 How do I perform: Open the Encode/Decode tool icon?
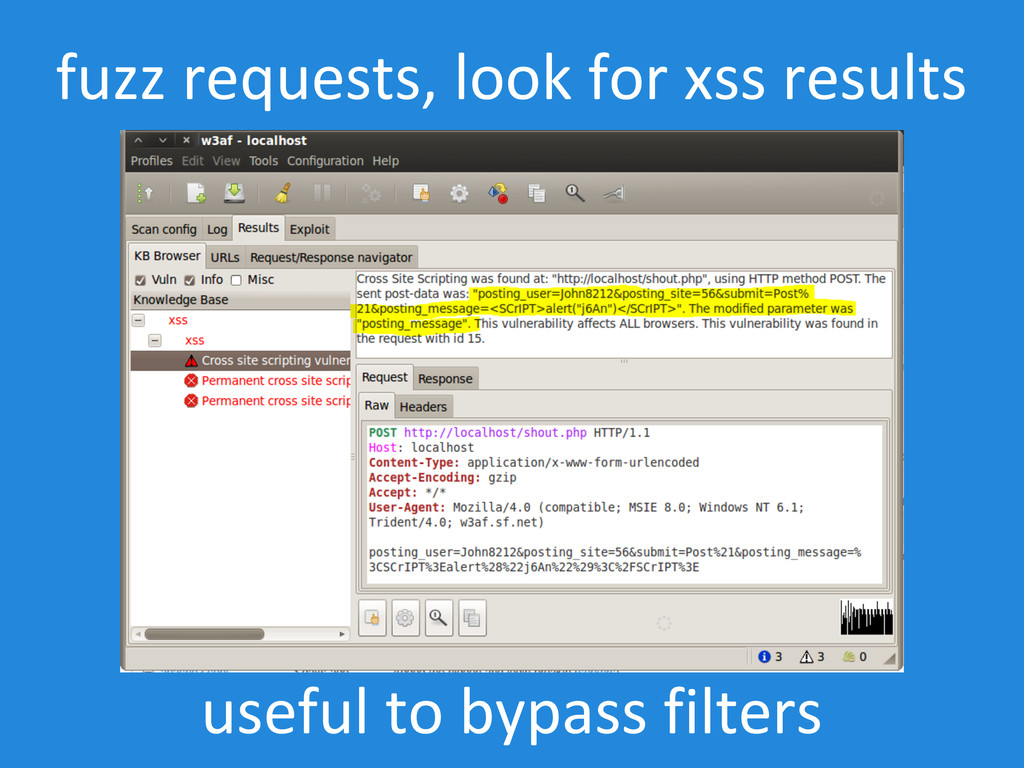click(x=498, y=193)
